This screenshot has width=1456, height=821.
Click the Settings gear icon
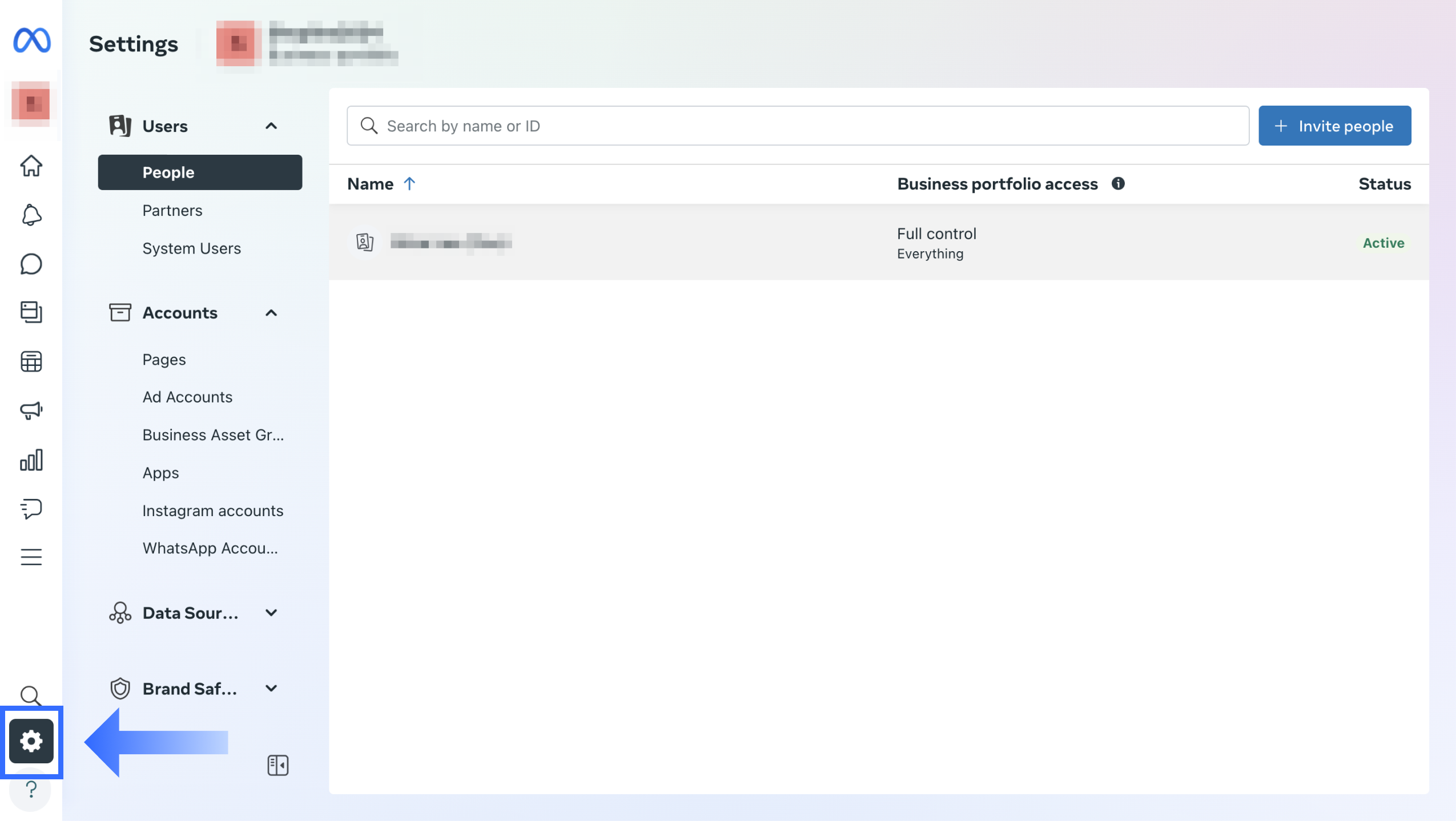tap(31, 741)
